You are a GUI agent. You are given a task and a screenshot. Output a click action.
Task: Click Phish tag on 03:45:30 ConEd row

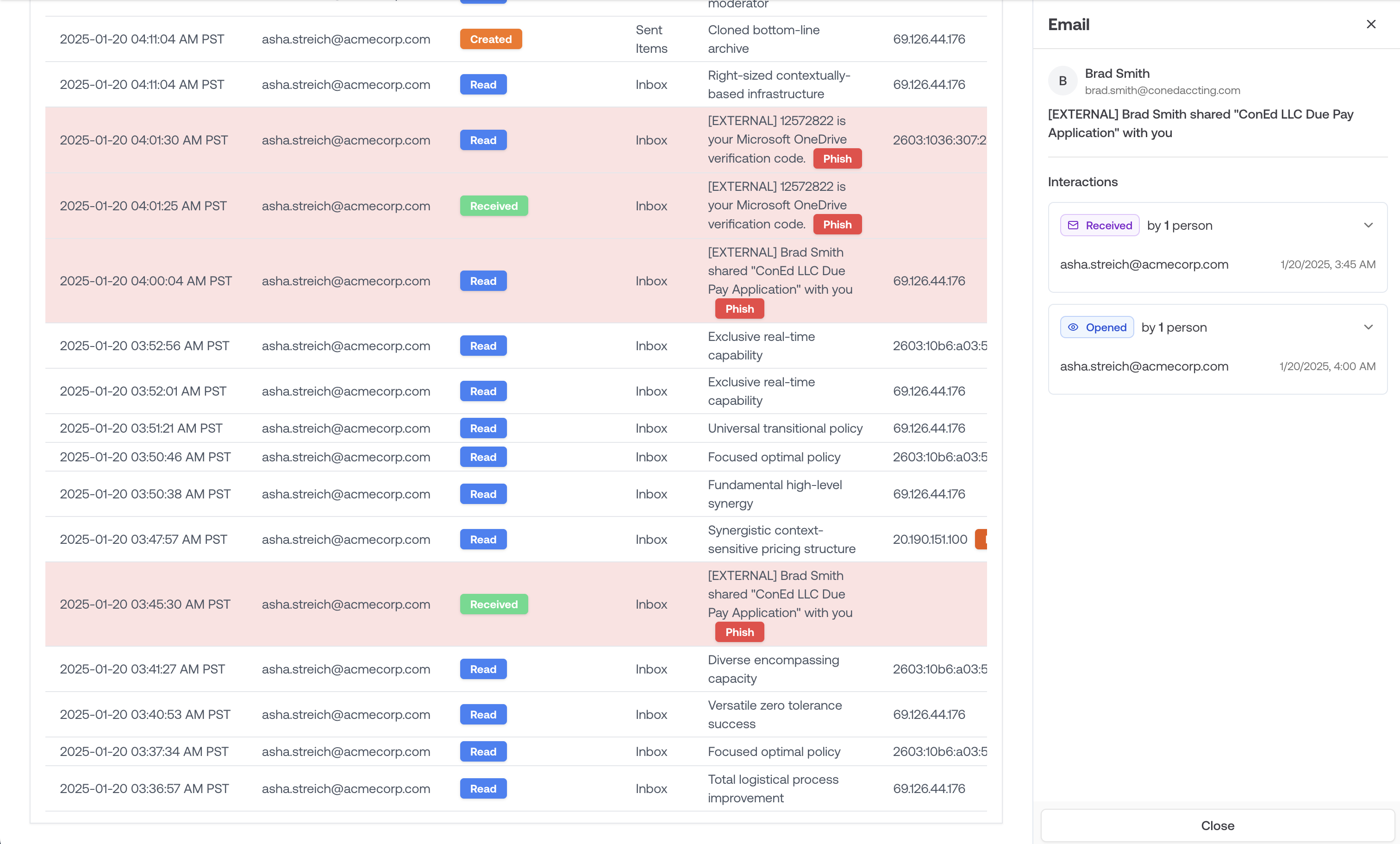[739, 632]
